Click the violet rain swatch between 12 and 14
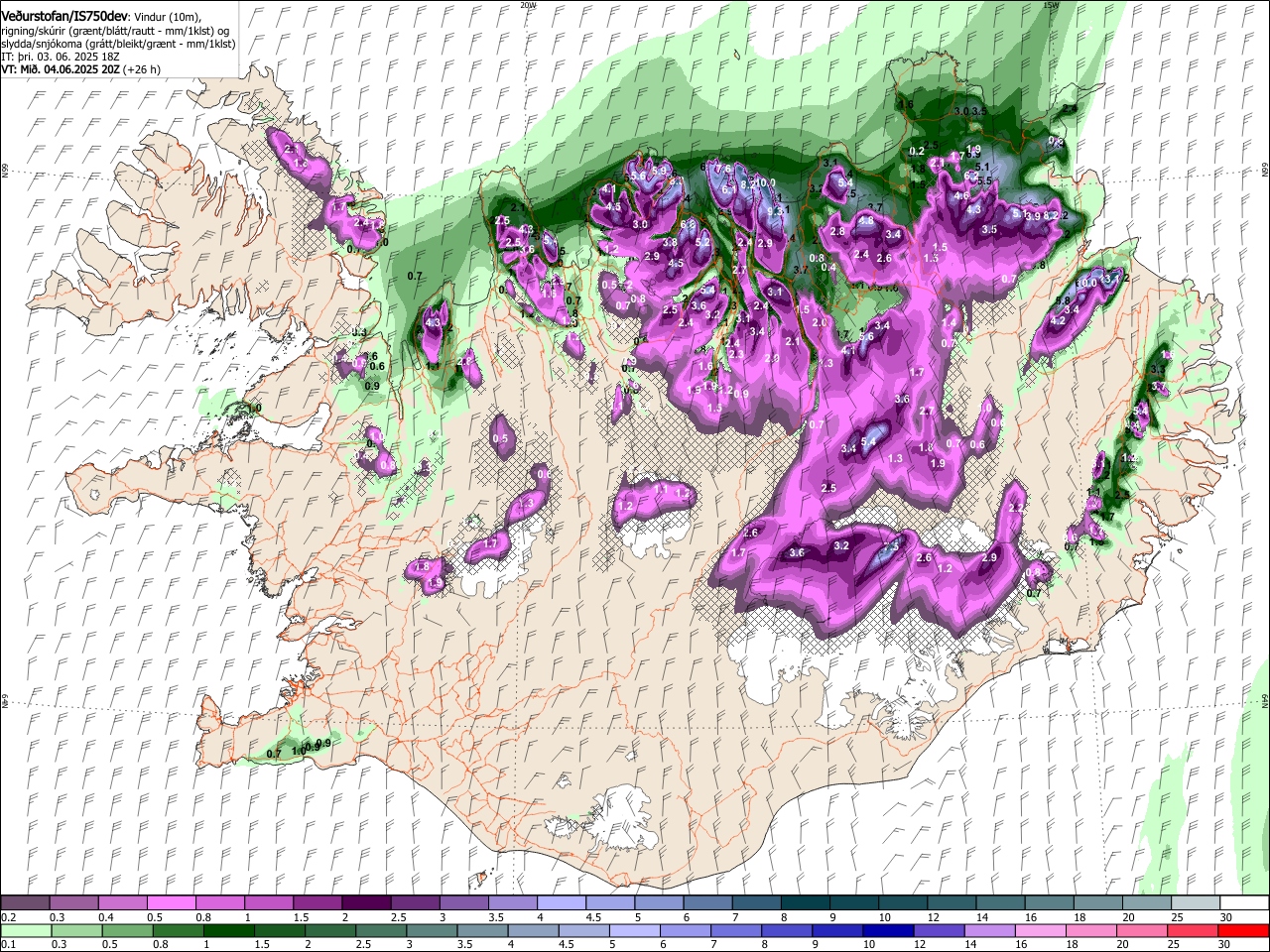This screenshot has height=952, width=1270. pos(941,930)
